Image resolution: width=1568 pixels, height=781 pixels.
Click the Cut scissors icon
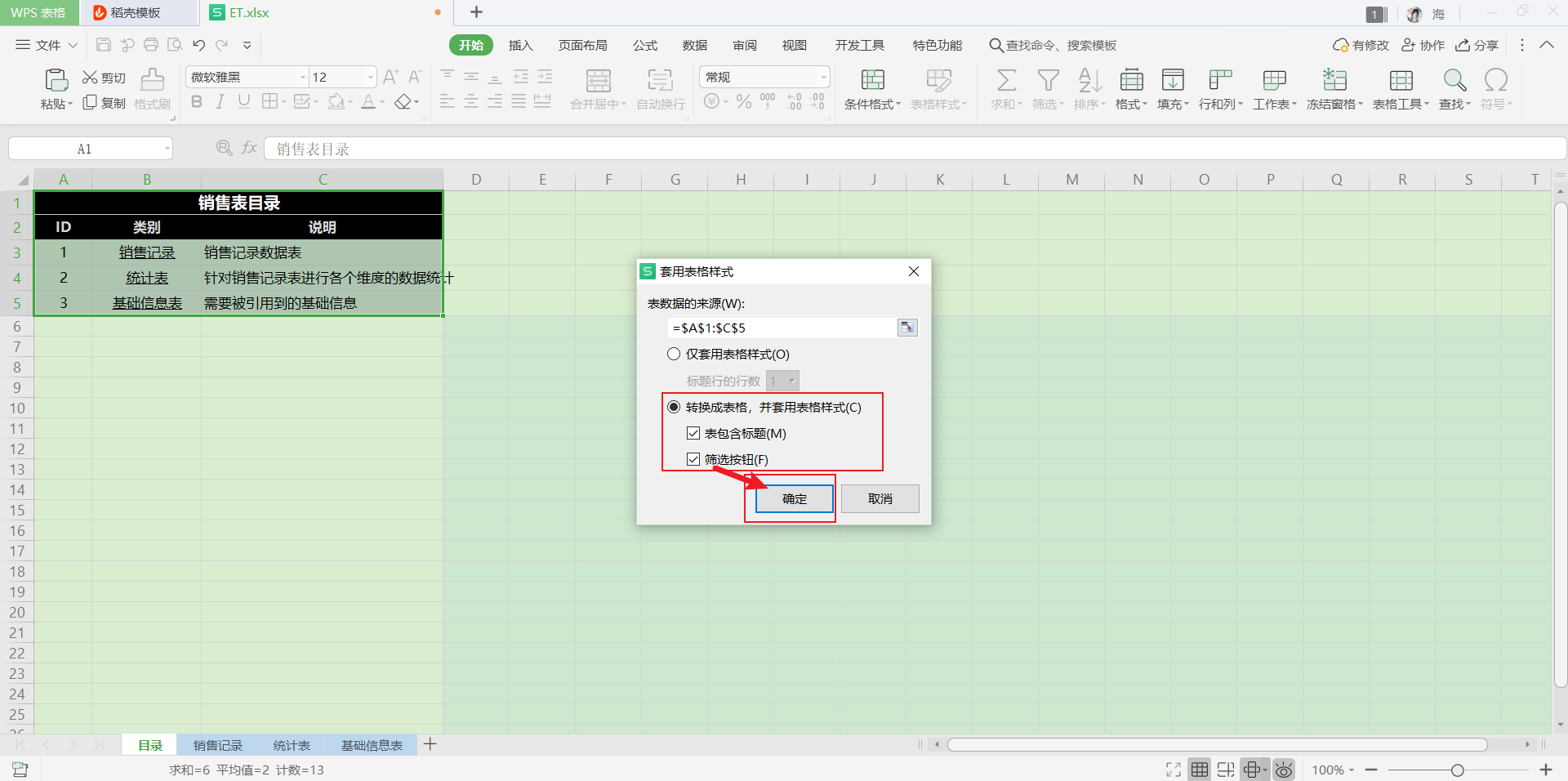90,78
